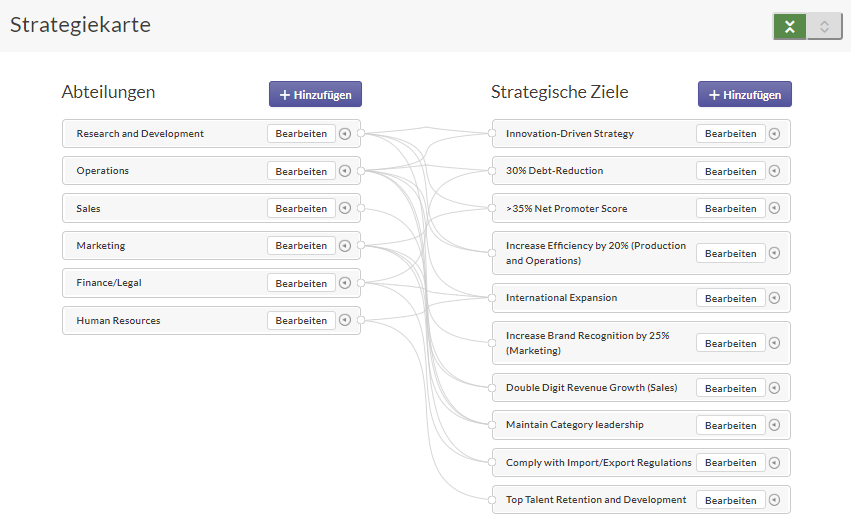This screenshot has height=526, width=851.
Task: Add a new strategic goal with Hinzufügen
Action: coord(745,94)
